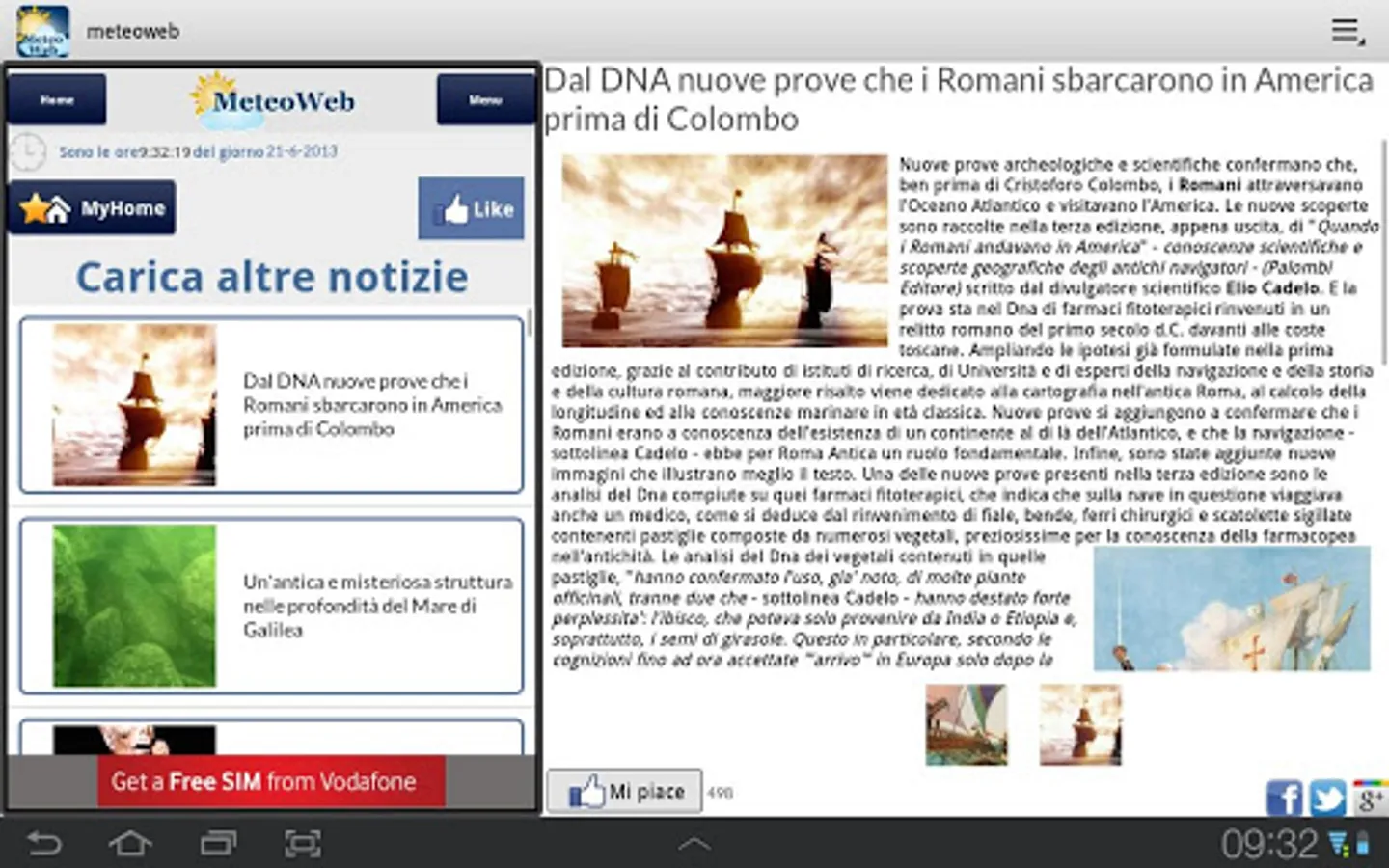This screenshot has width=1389, height=868.
Task: Open the green thumbnail of Galilea article
Action: click(134, 606)
